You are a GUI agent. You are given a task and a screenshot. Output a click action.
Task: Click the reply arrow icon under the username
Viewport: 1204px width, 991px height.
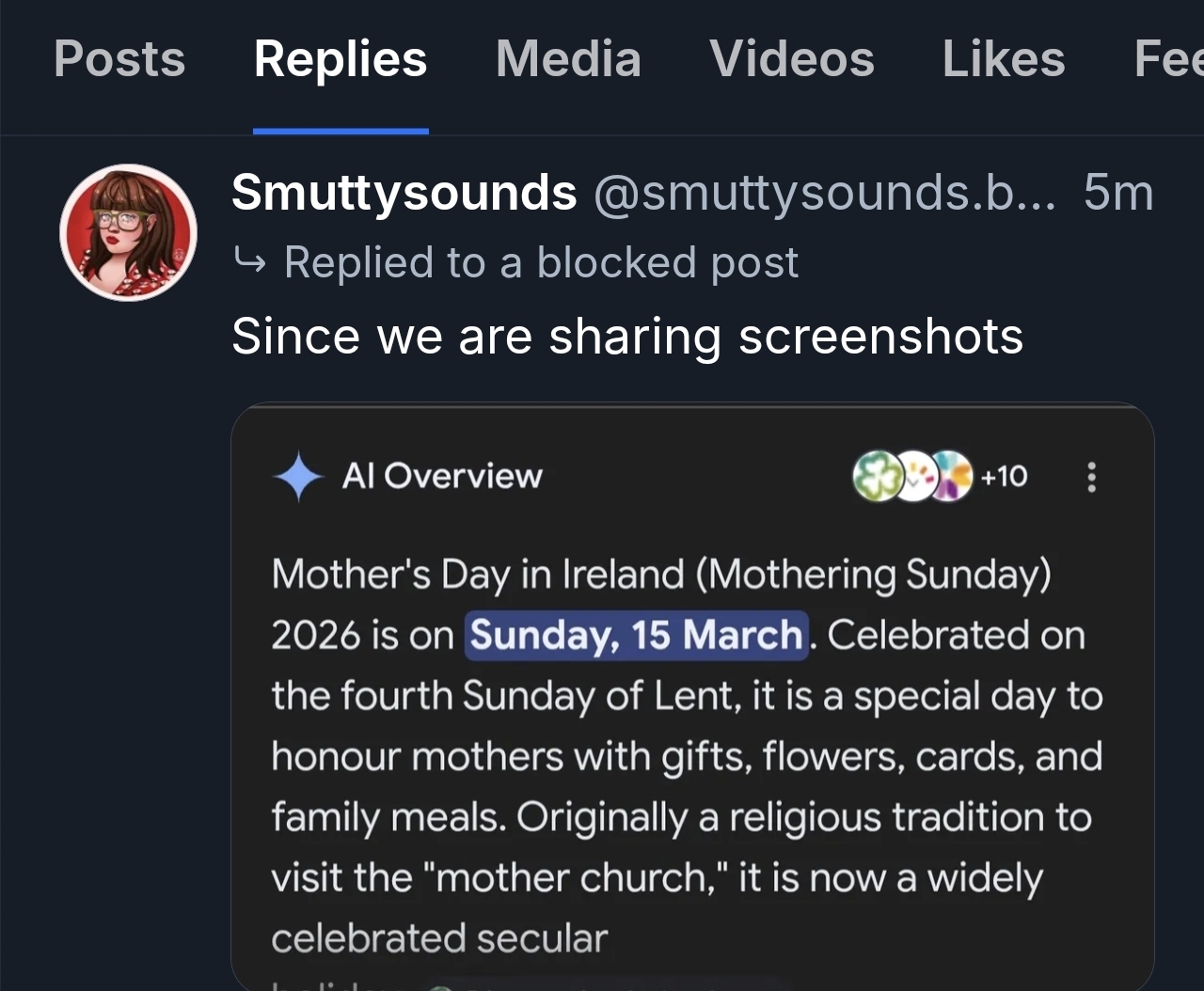(x=249, y=262)
